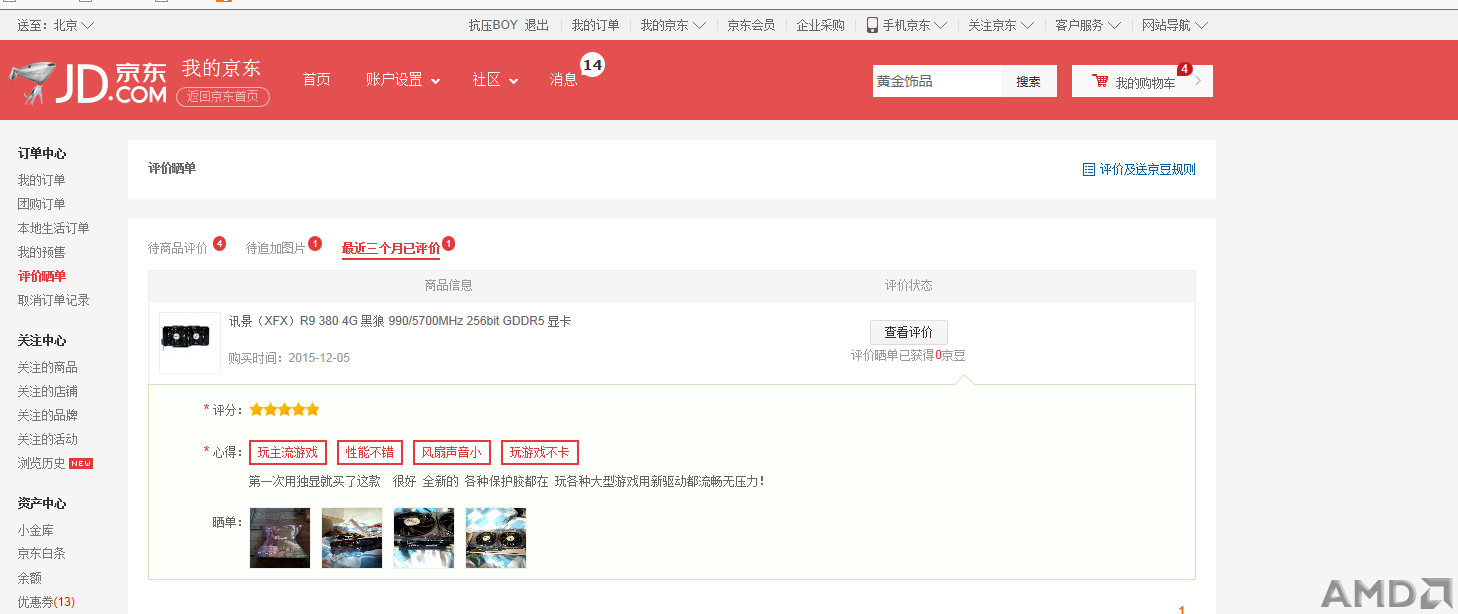Expand the shopping cart arrow

tap(1198, 81)
